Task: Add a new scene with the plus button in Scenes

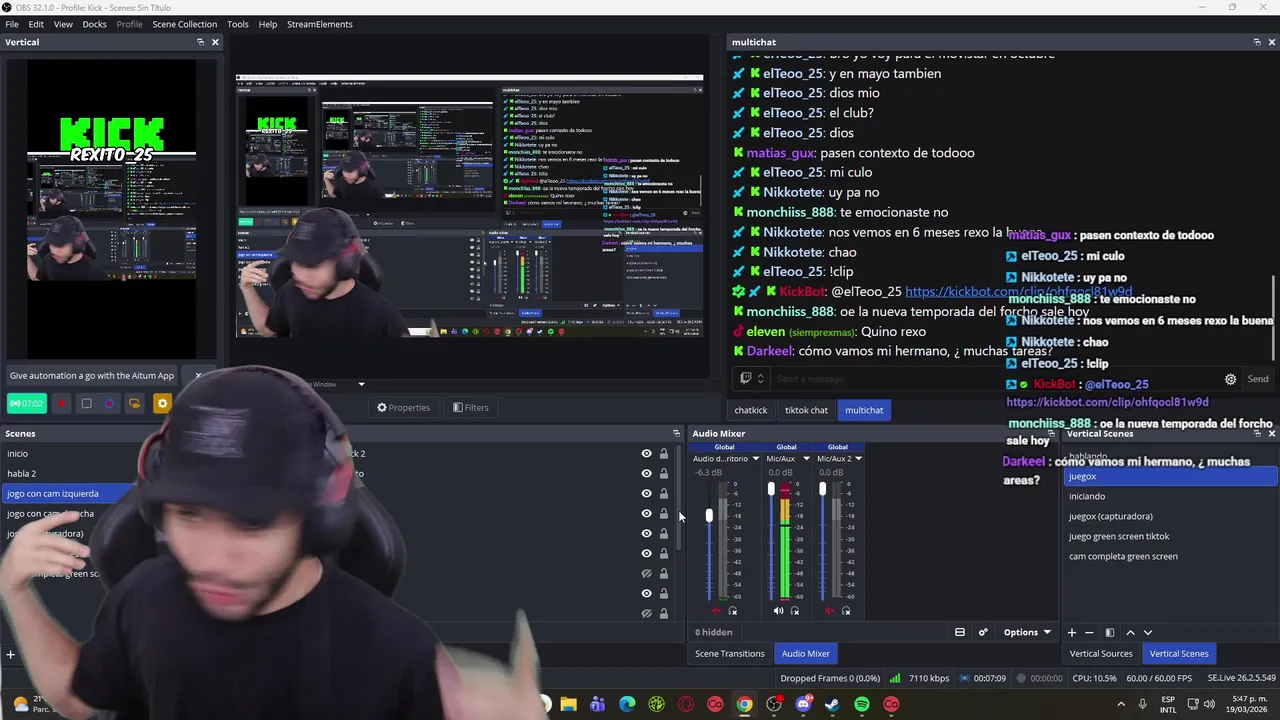Action: [10, 655]
